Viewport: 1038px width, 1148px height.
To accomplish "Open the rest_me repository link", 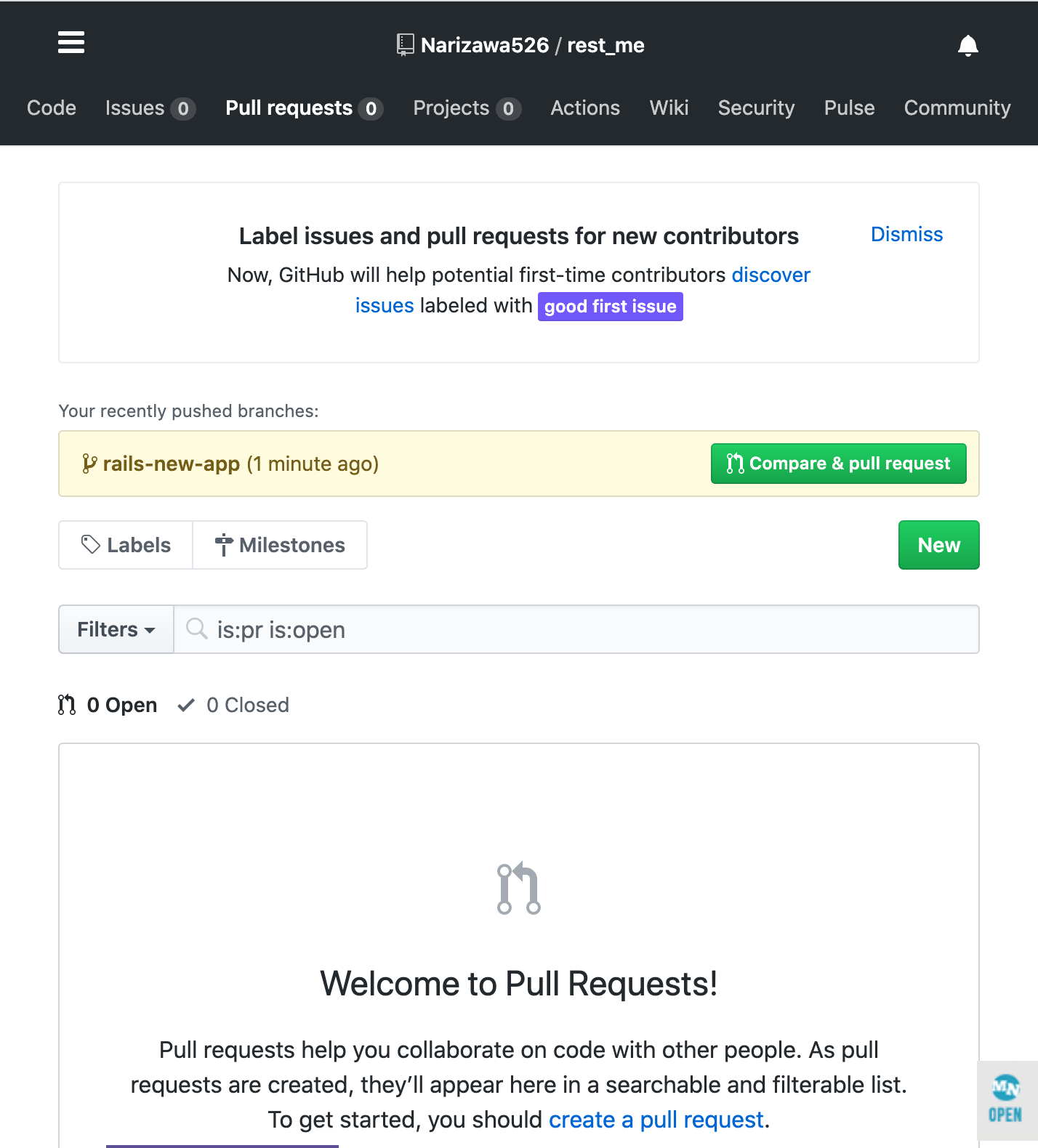I will click(605, 46).
